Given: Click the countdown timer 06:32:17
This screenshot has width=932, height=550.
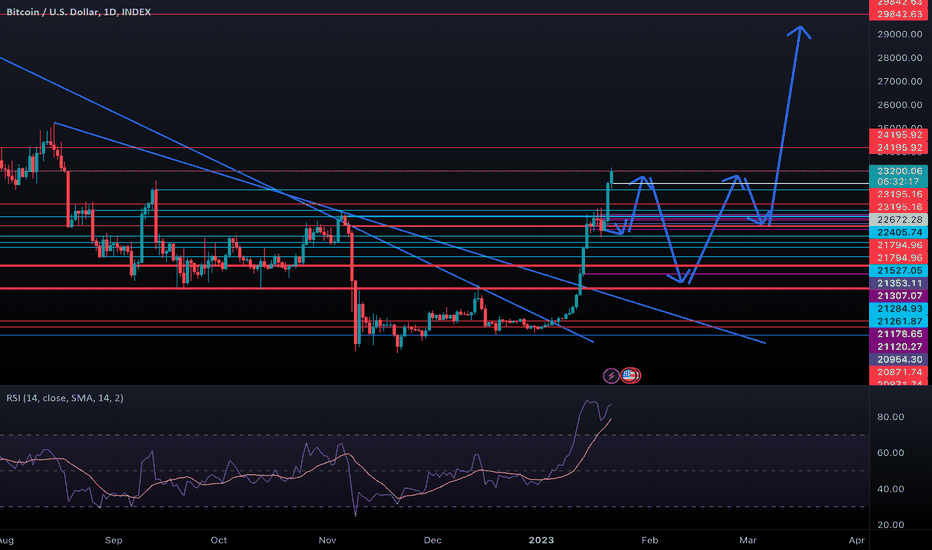Looking at the screenshot, I should tap(899, 181).
